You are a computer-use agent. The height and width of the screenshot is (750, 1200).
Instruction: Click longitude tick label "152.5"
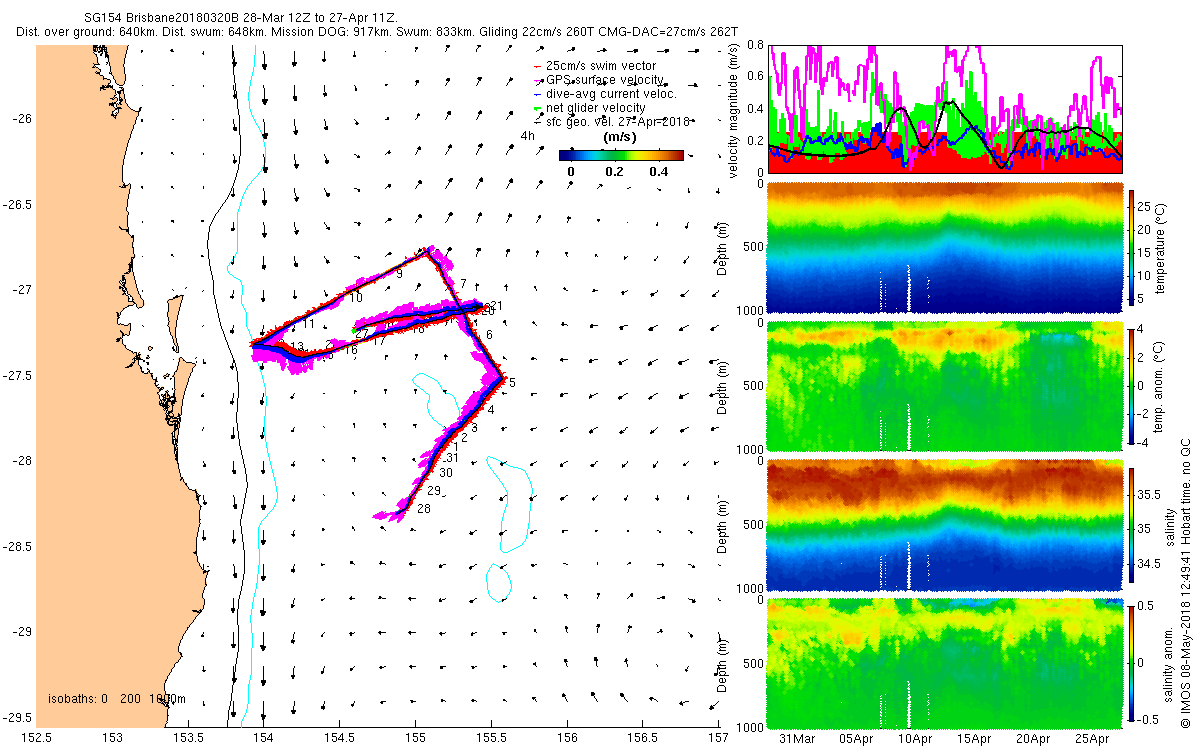(37, 738)
